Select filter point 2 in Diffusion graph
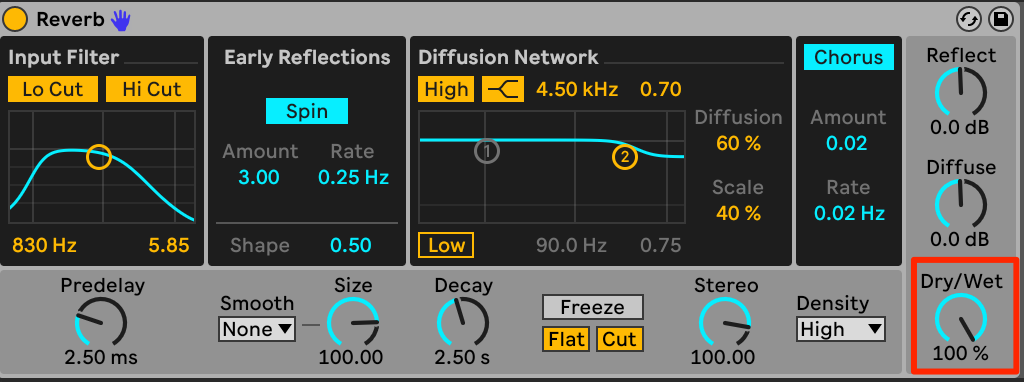 625,157
